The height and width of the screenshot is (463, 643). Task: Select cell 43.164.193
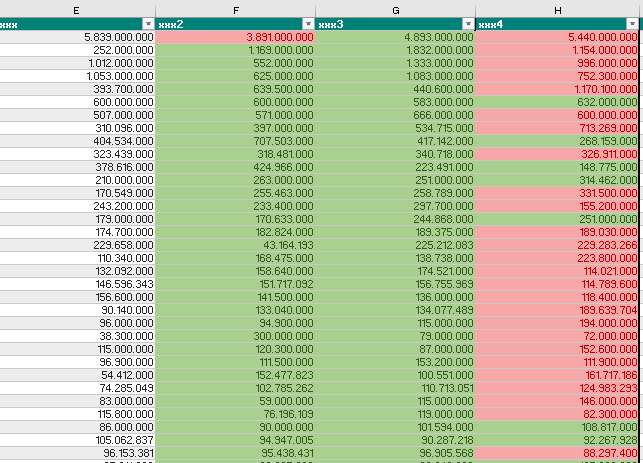pyautogui.click(x=235, y=245)
